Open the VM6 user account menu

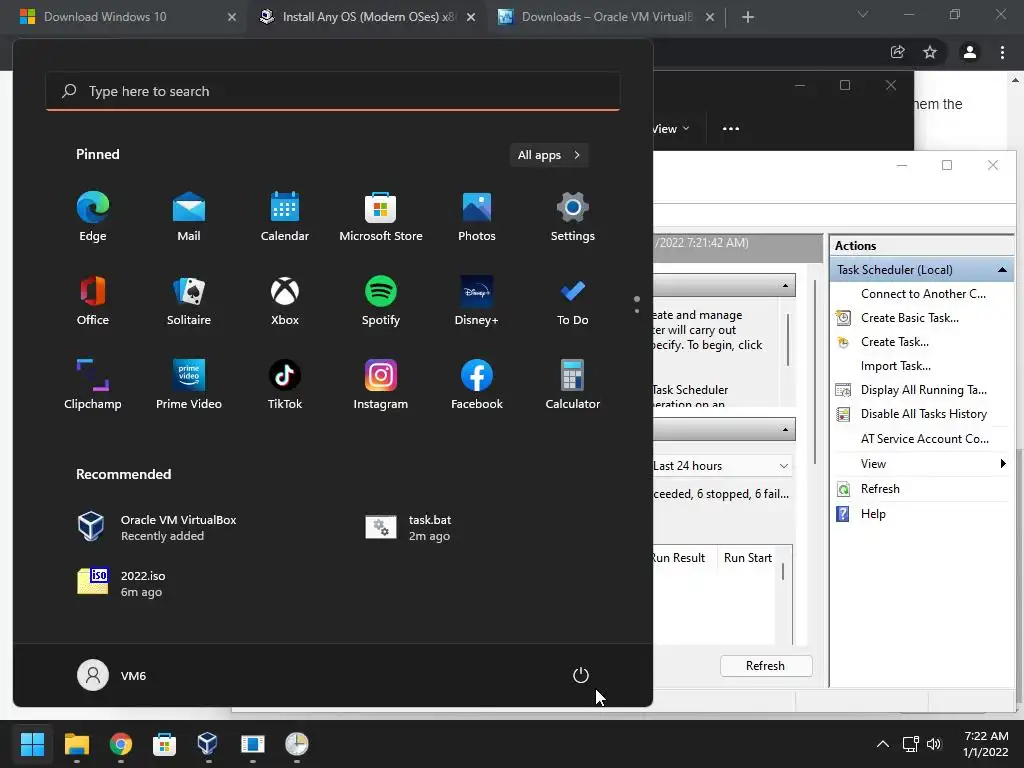pyautogui.click(x=112, y=675)
